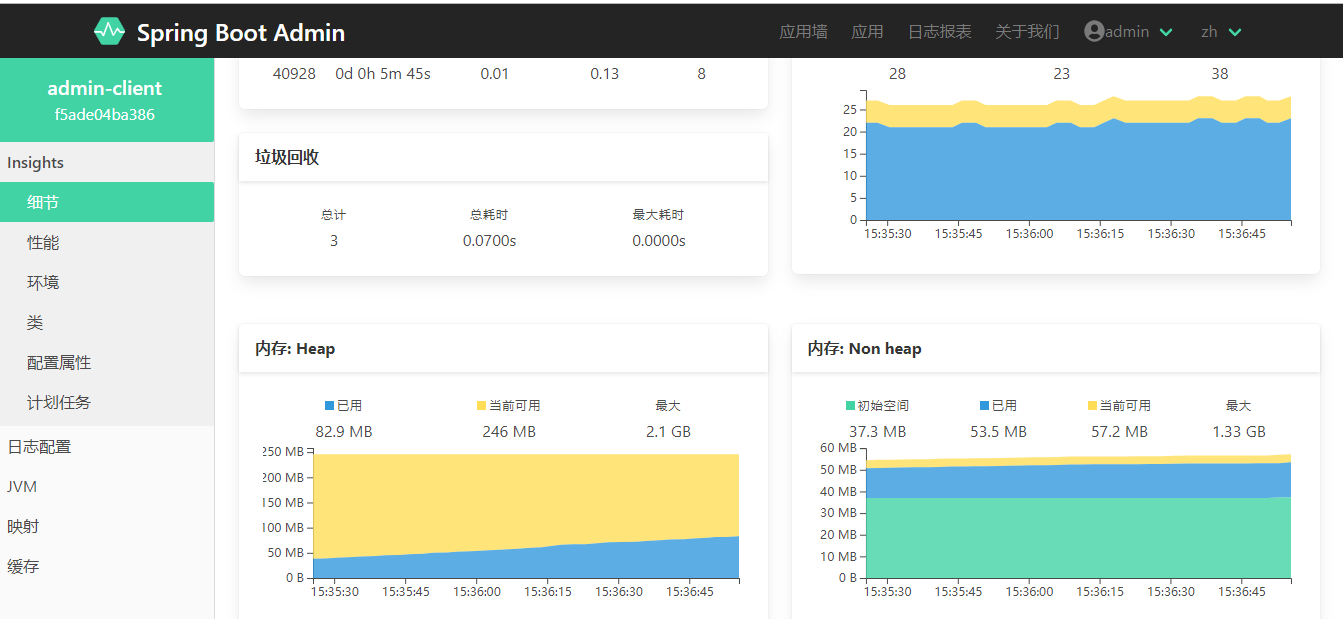
Task: Open the 应用墙 navigation item
Action: [803, 32]
